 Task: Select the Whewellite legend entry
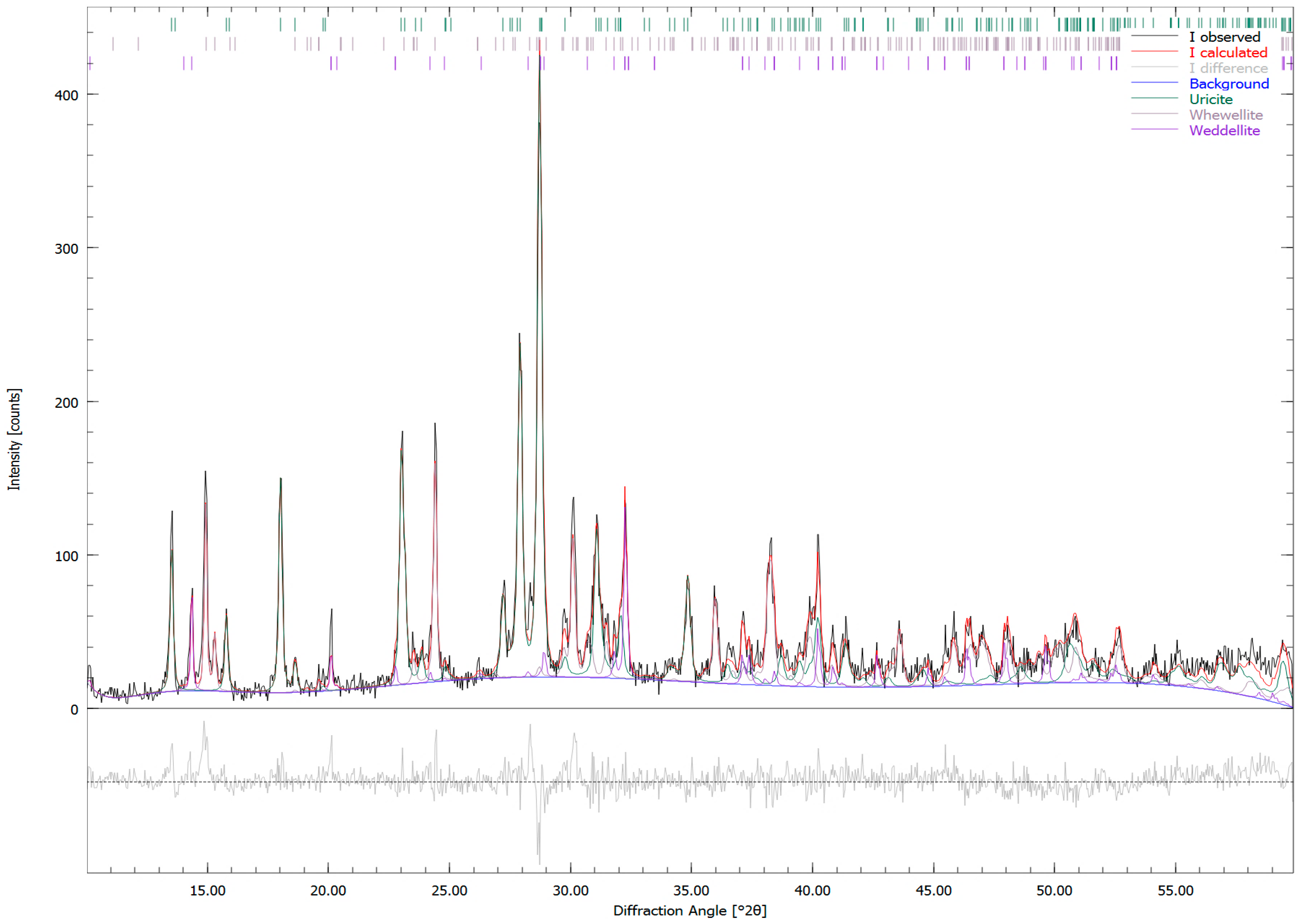point(1225,115)
